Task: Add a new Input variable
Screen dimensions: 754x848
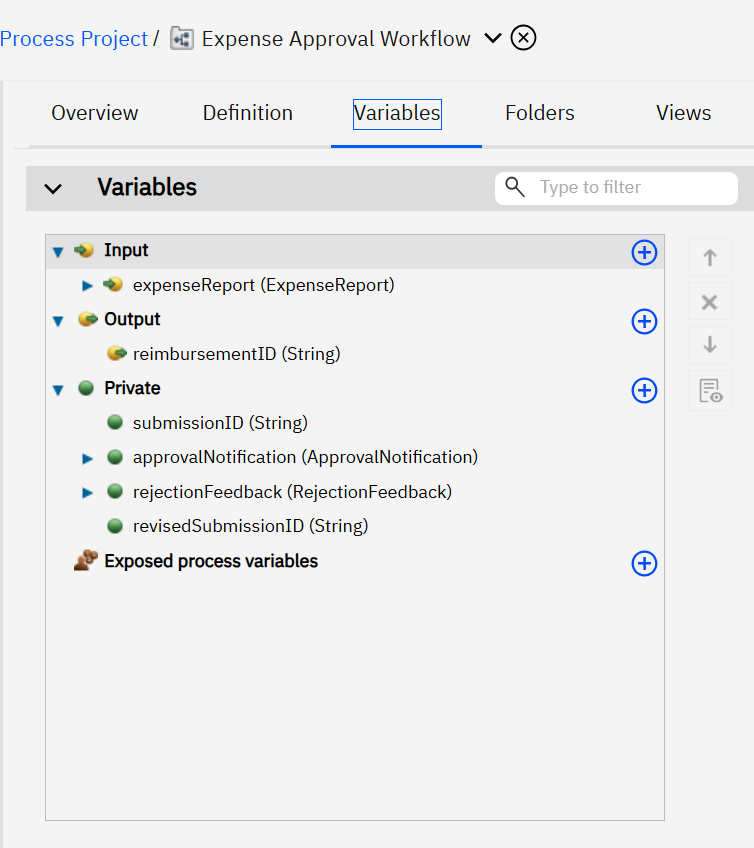Action: 644,253
